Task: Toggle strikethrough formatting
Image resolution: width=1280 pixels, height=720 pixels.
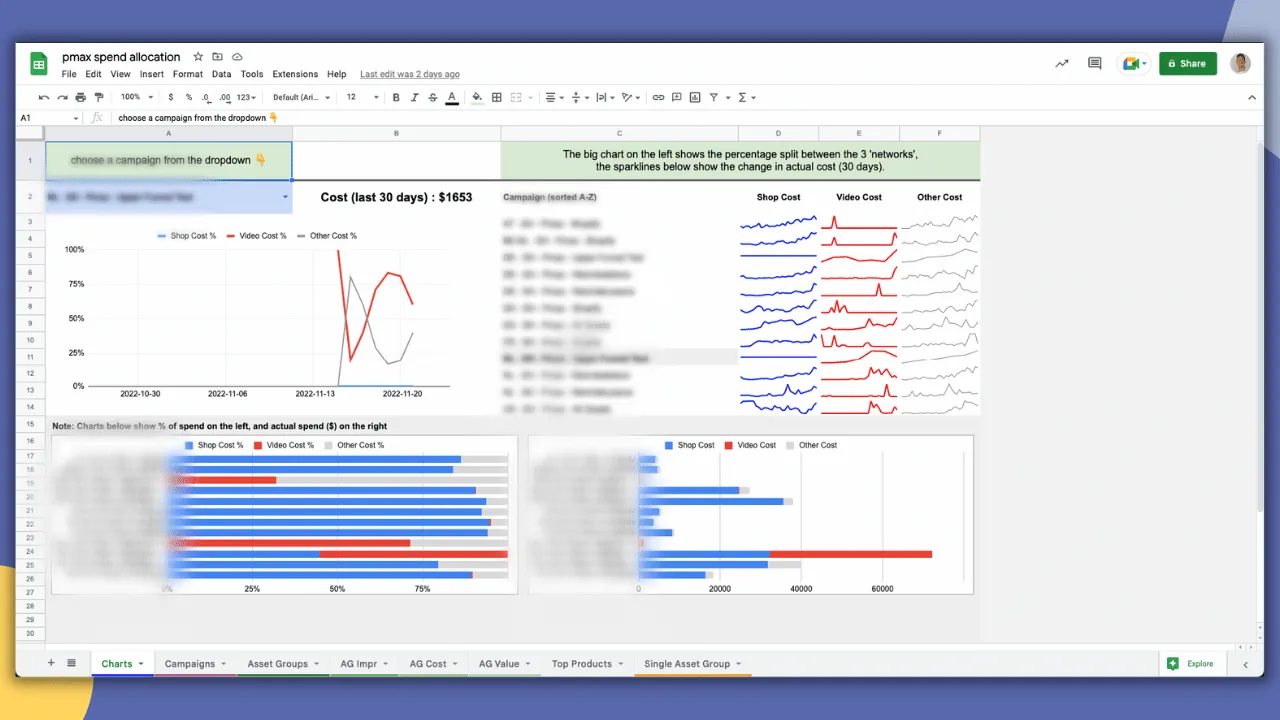Action: [433, 97]
